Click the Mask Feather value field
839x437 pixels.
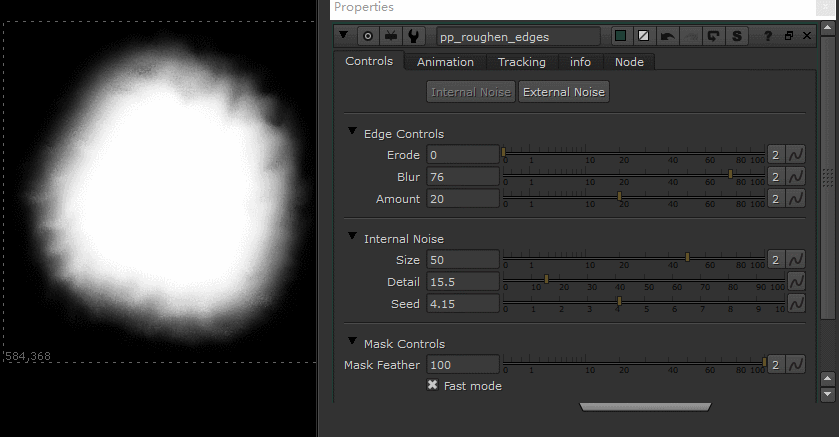point(463,364)
